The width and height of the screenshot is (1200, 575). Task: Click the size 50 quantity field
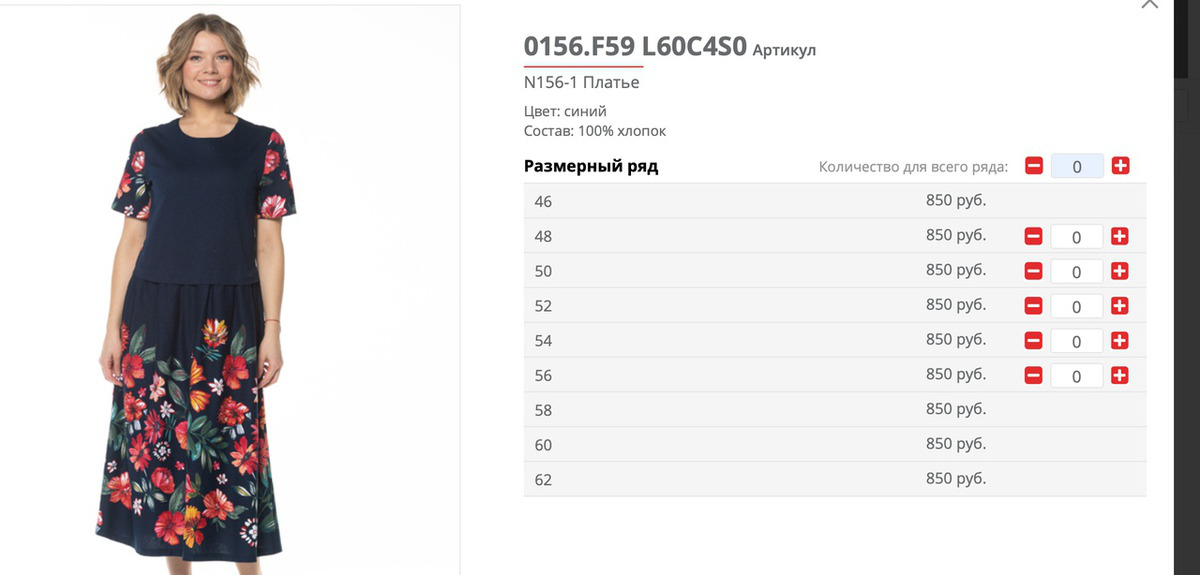(x=1077, y=271)
